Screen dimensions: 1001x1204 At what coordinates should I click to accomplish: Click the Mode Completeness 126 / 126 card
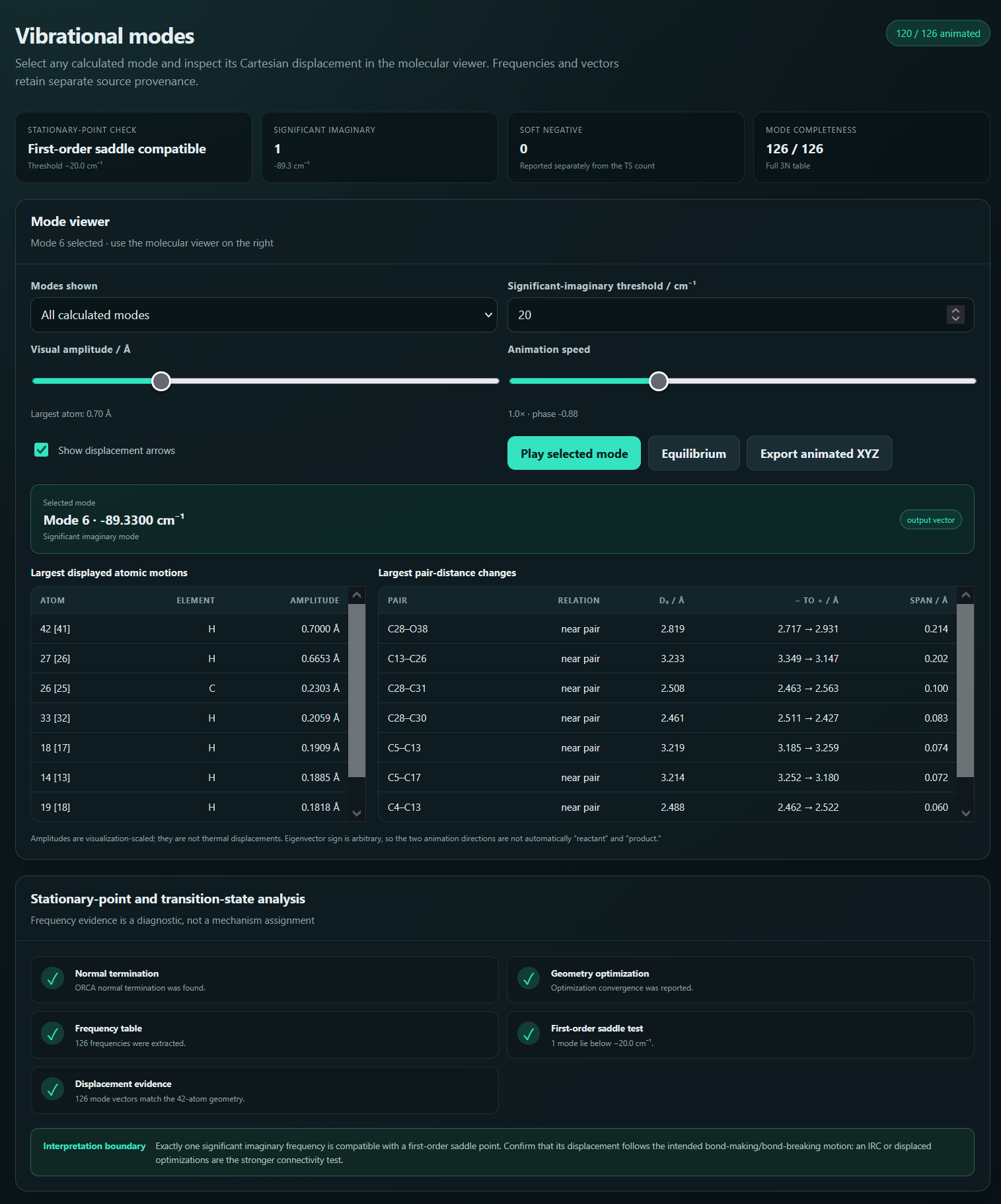(x=871, y=147)
